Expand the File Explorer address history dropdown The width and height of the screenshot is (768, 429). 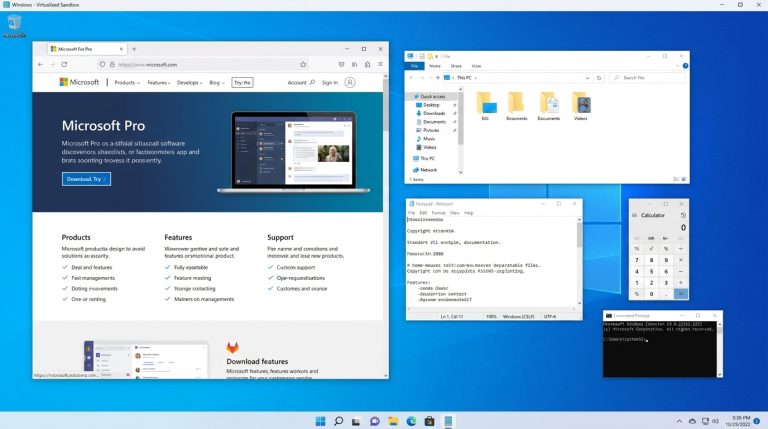587,78
